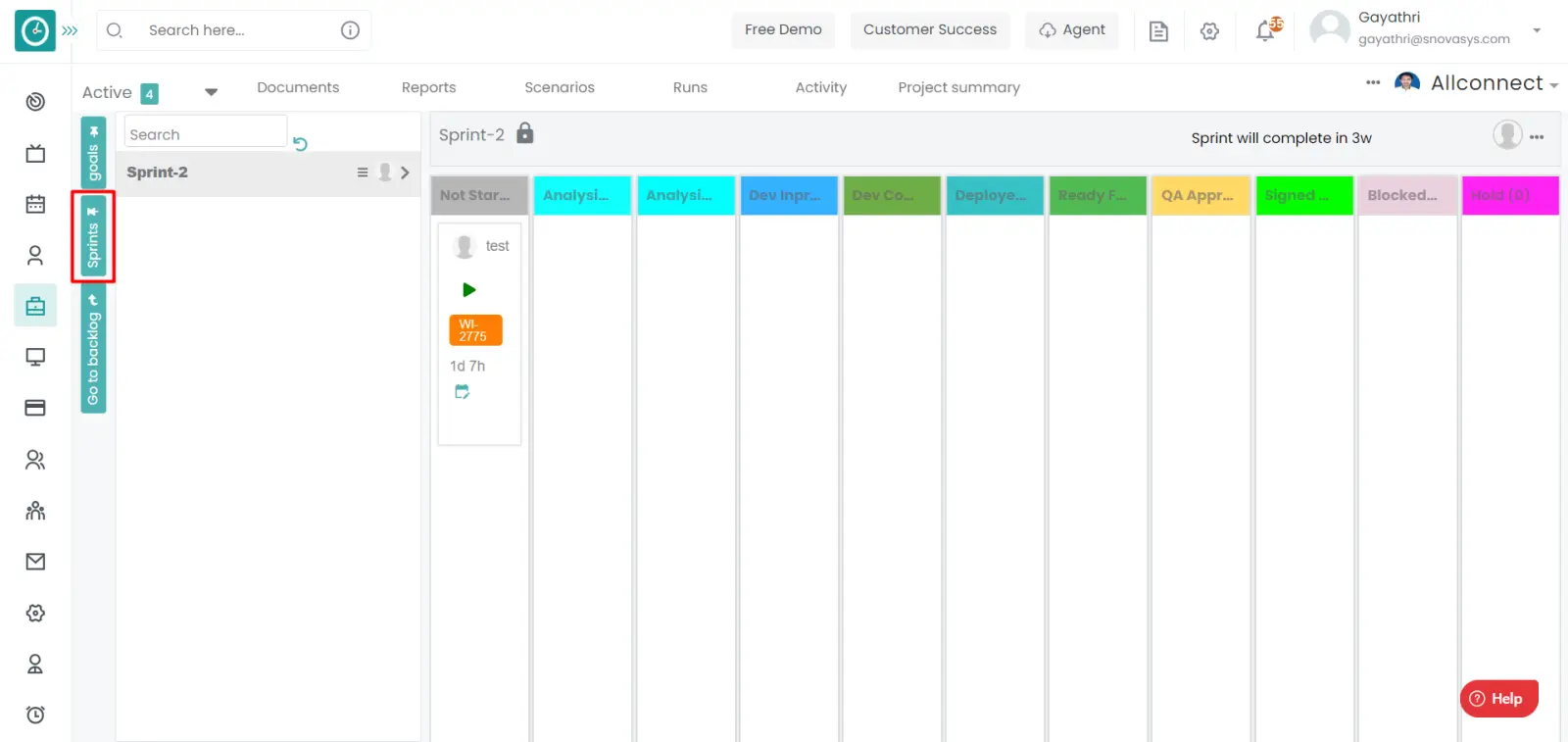Click the sprint Search input field
Viewport: 1568px width, 742px height.
tap(206, 134)
